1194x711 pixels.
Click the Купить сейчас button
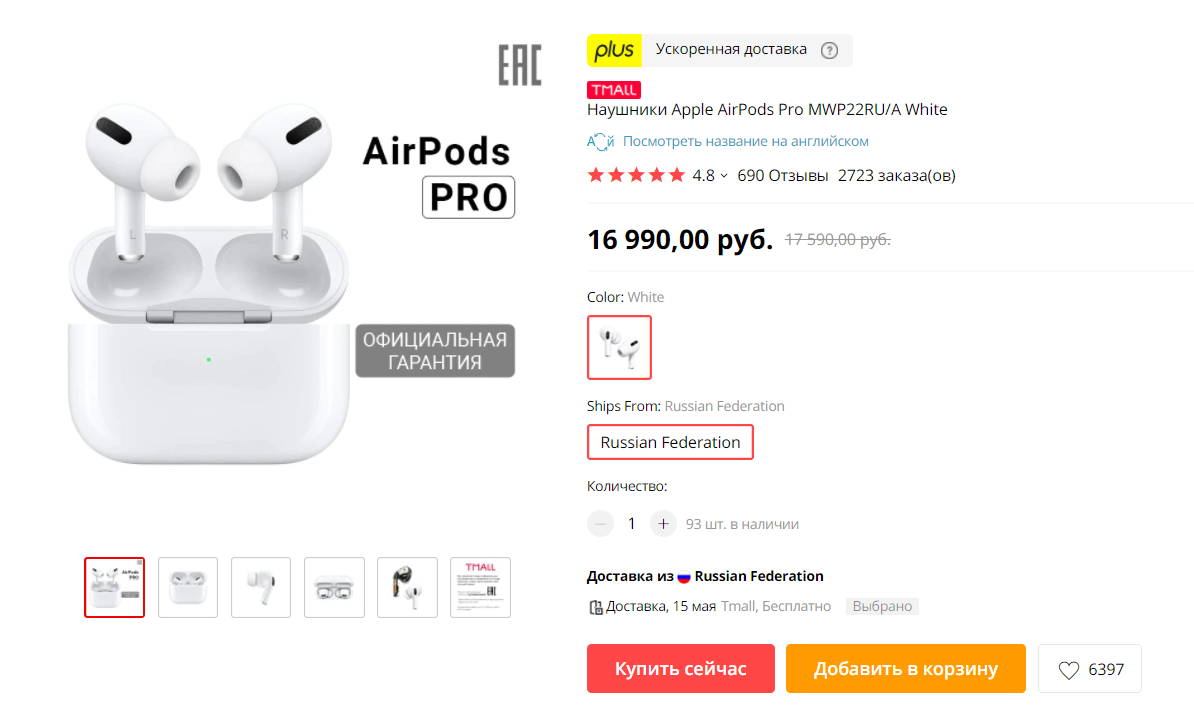pos(681,669)
